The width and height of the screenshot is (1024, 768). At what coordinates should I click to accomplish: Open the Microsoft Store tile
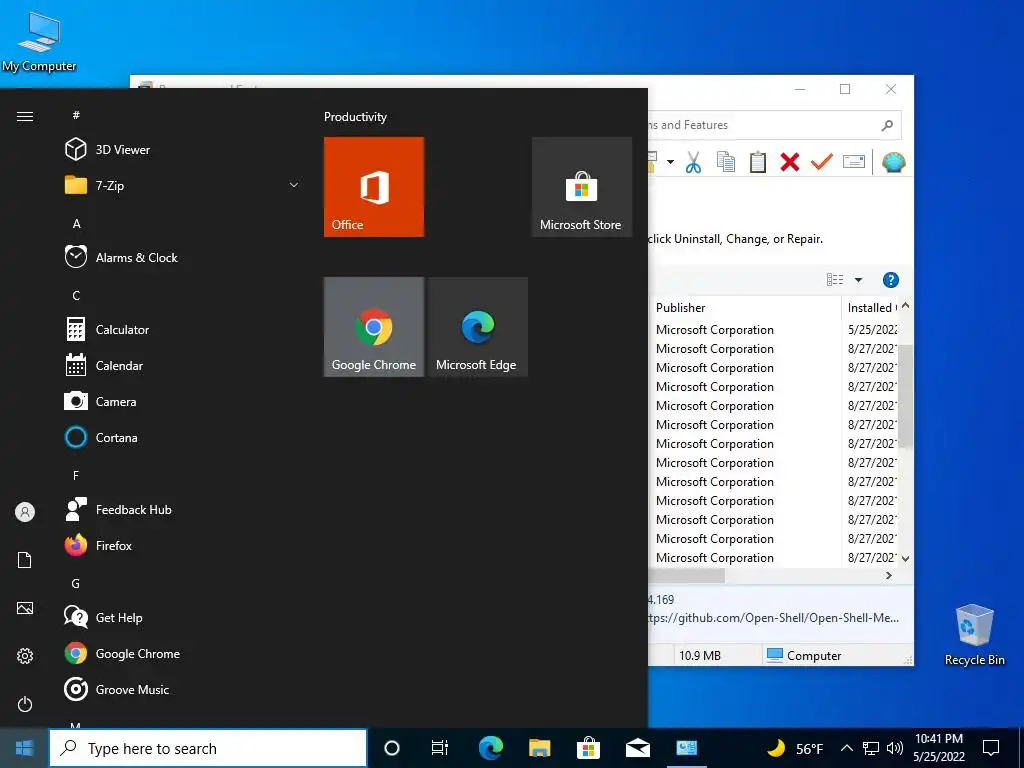(x=581, y=187)
